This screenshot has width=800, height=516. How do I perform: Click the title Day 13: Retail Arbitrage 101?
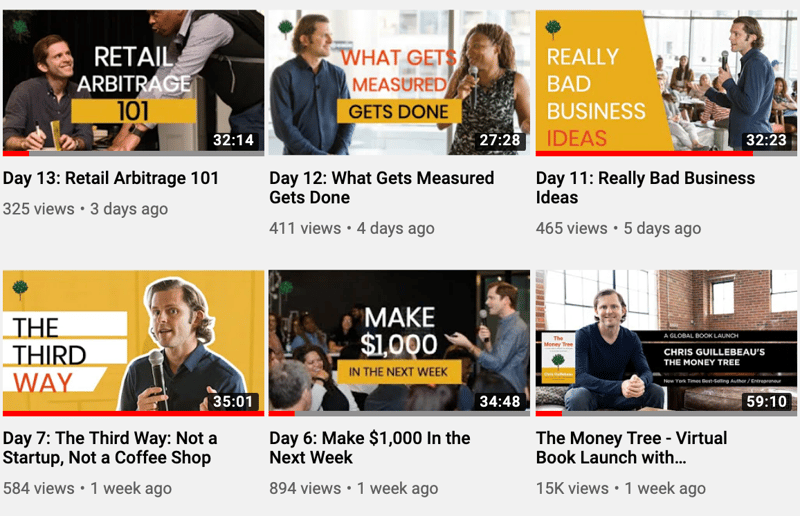(111, 178)
